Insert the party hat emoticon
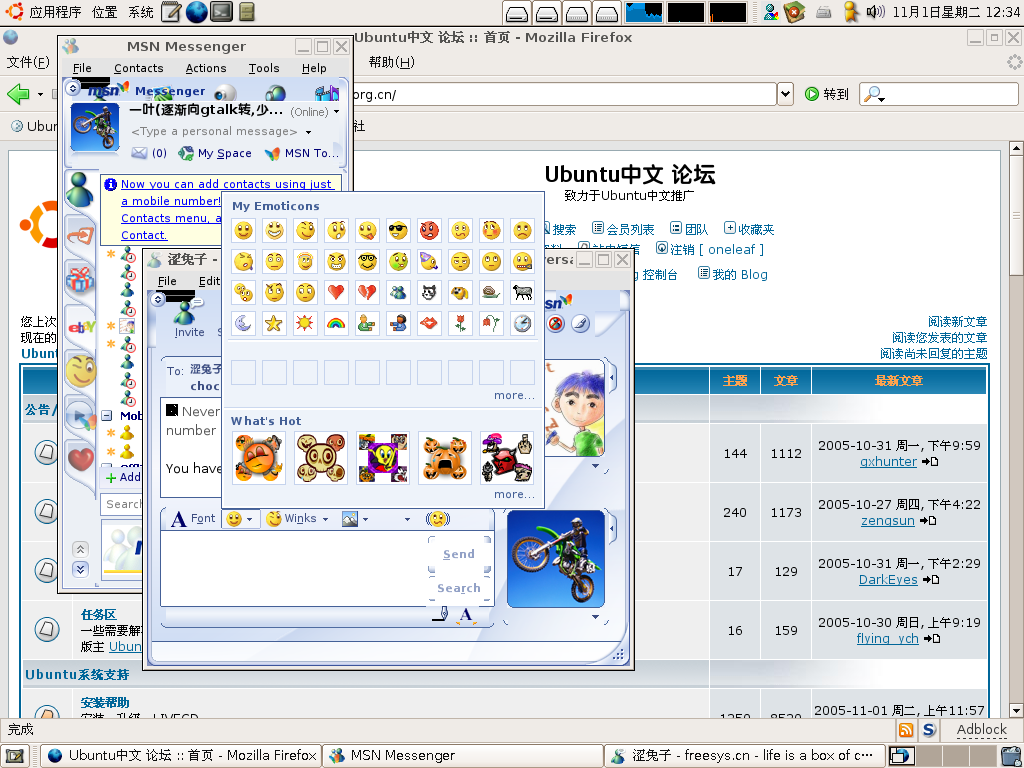 click(429, 261)
